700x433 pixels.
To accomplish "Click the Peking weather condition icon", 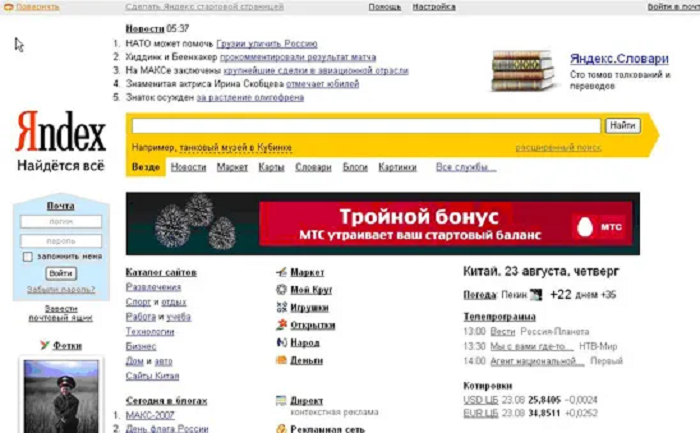I will pyautogui.click(x=536, y=295).
